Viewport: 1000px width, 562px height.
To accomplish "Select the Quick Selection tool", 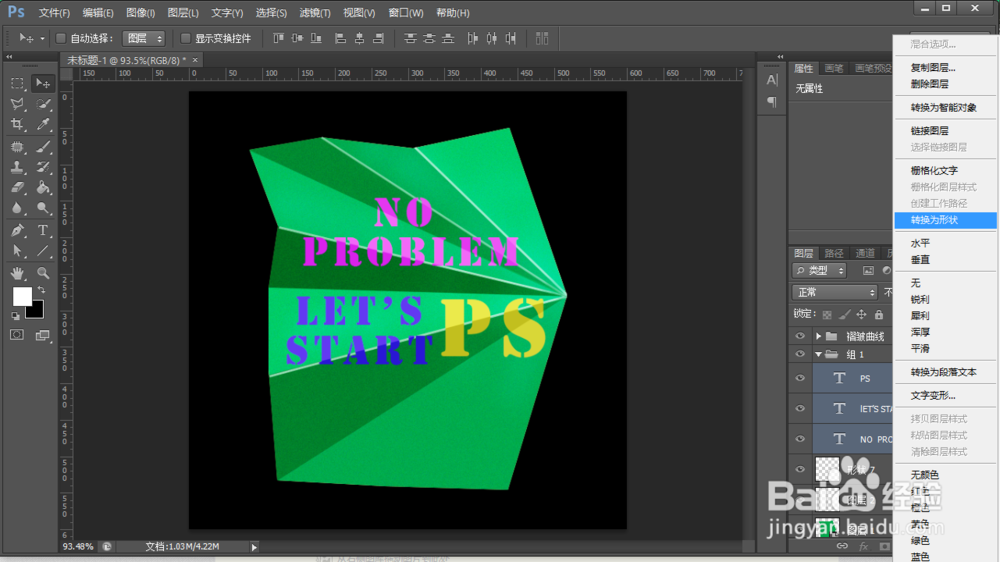I will point(43,104).
